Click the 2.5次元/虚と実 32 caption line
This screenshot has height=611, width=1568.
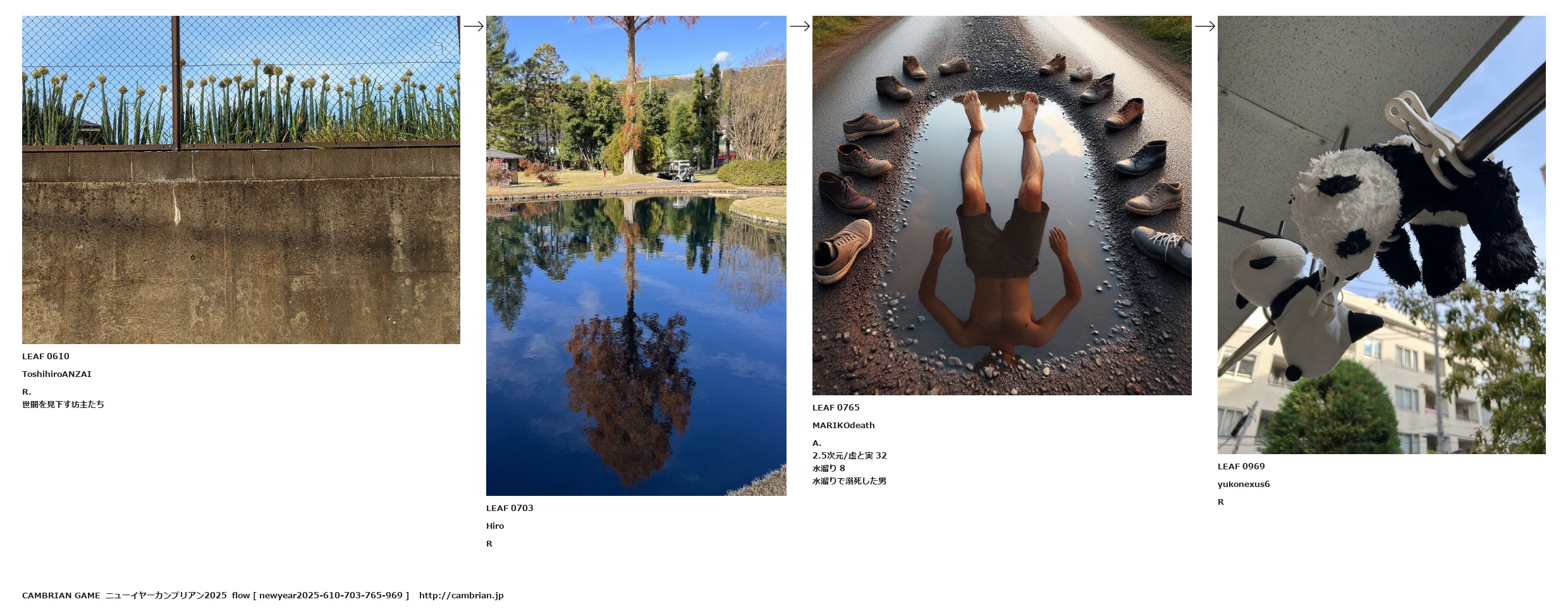click(849, 455)
